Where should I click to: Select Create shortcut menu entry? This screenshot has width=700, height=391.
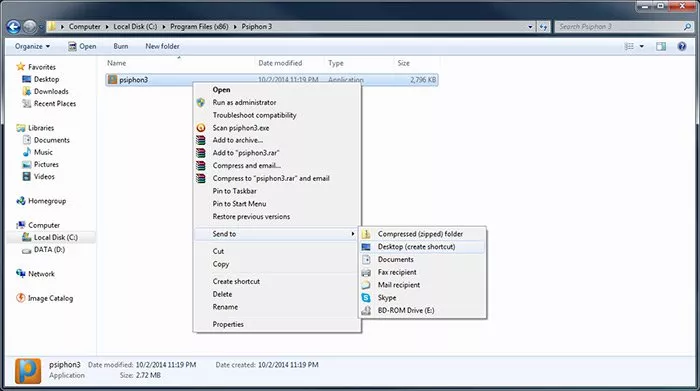pyautogui.click(x=236, y=282)
